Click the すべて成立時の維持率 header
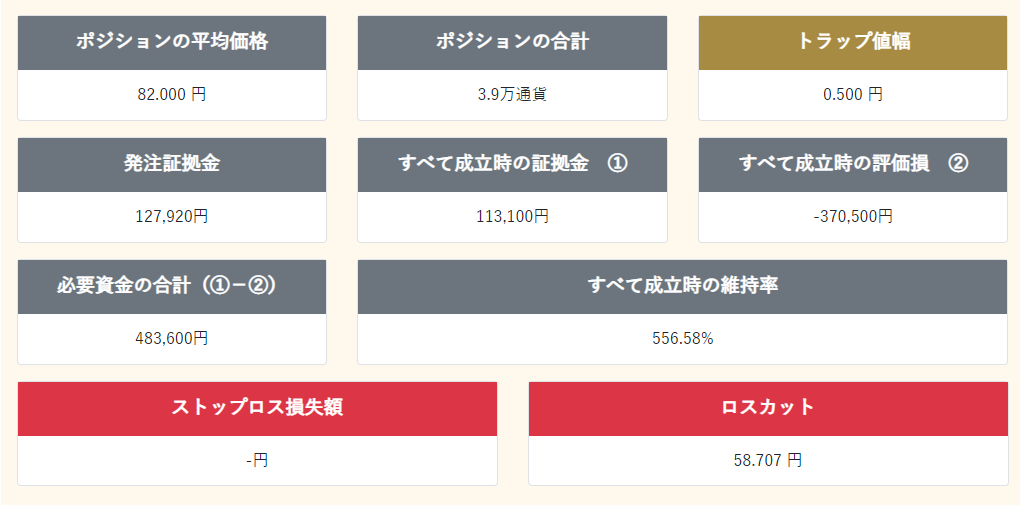1020x505 pixels. pos(683,286)
